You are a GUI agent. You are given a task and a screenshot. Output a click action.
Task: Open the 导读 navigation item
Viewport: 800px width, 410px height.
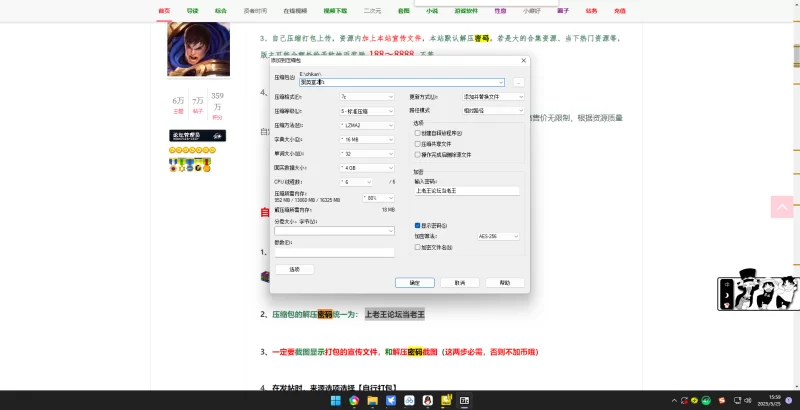tap(192, 11)
